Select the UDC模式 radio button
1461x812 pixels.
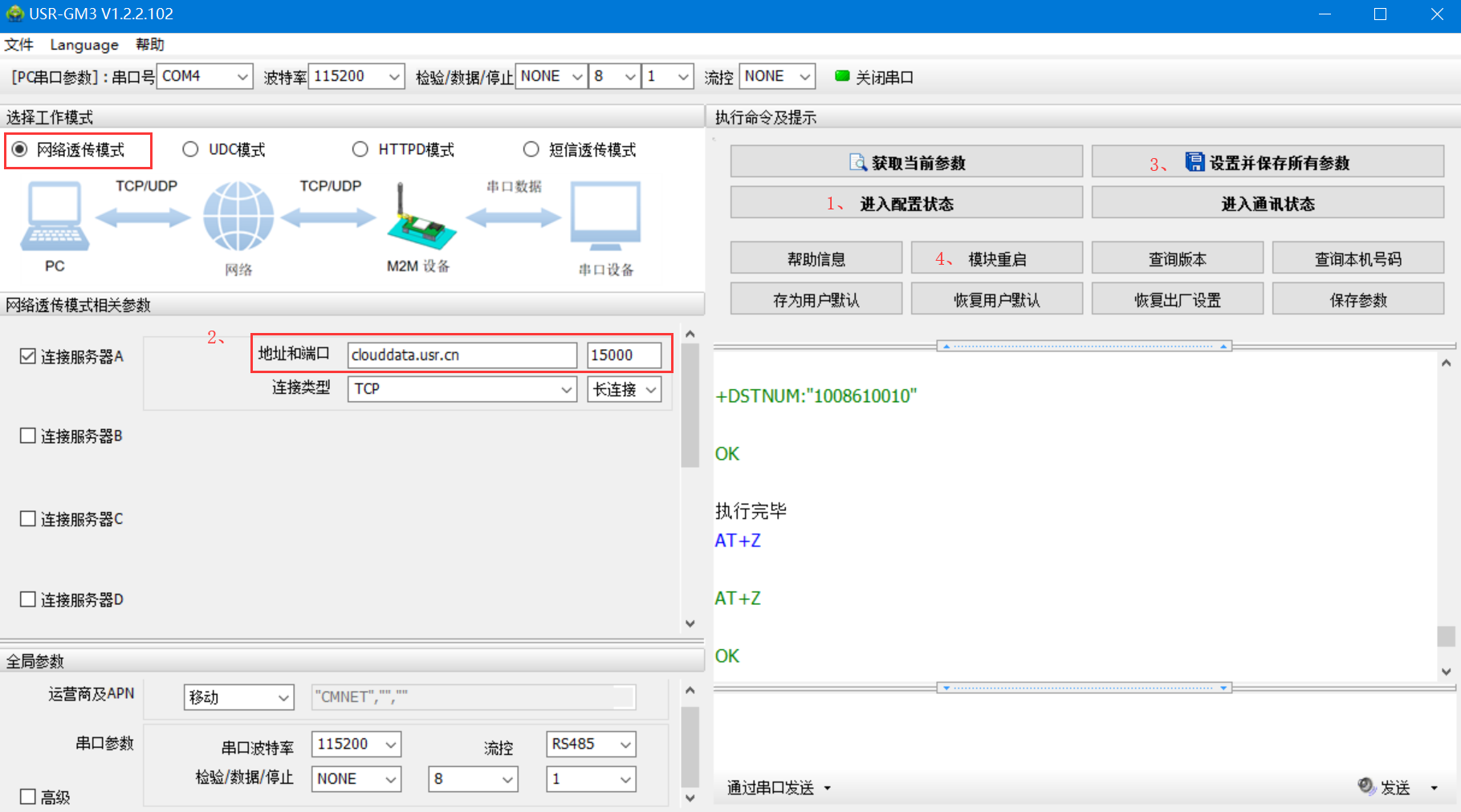tap(190, 149)
